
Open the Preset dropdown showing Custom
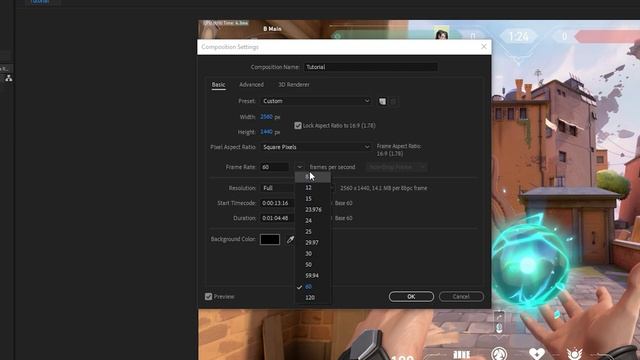[x=316, y=101]
